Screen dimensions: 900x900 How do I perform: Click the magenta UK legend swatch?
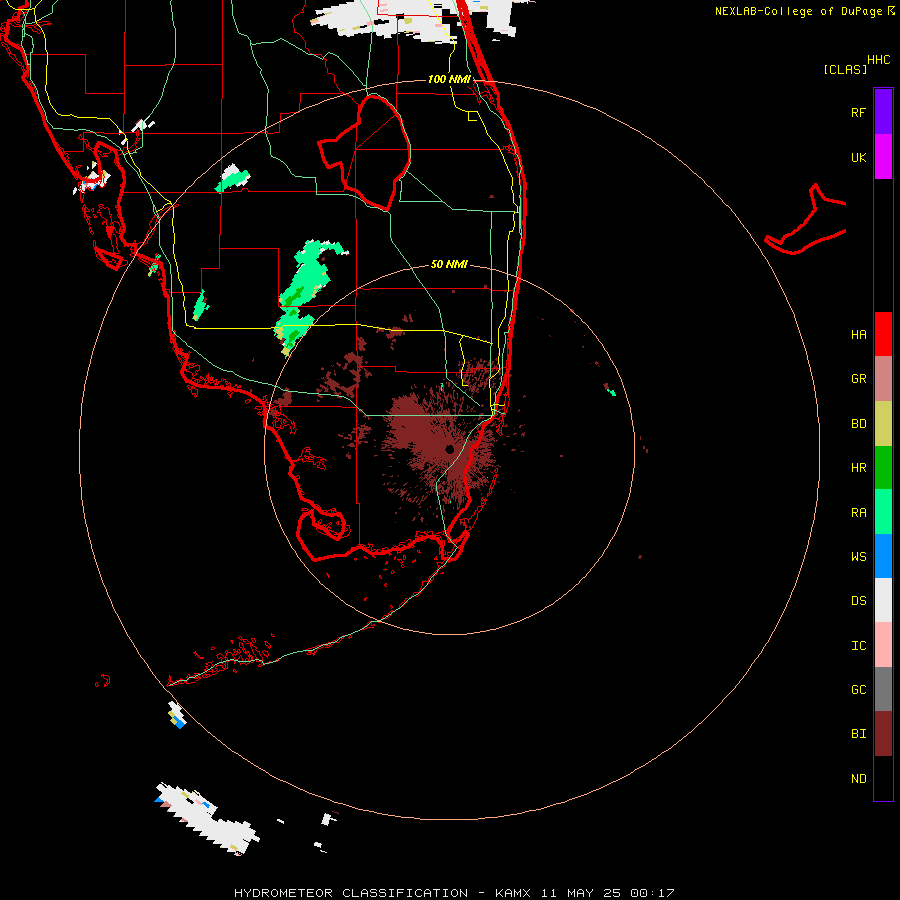point(883,157)
